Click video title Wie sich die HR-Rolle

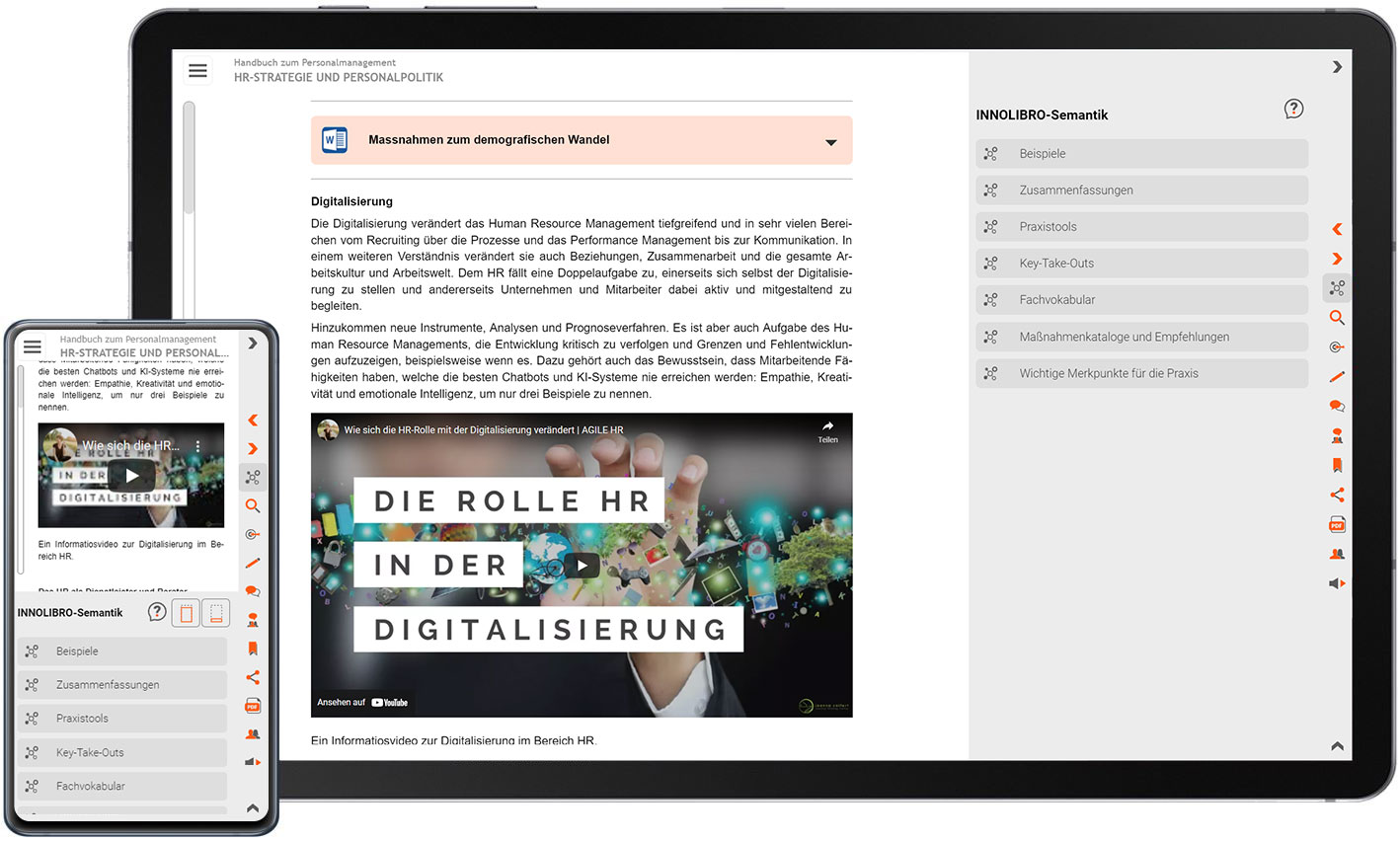(484, 430)
